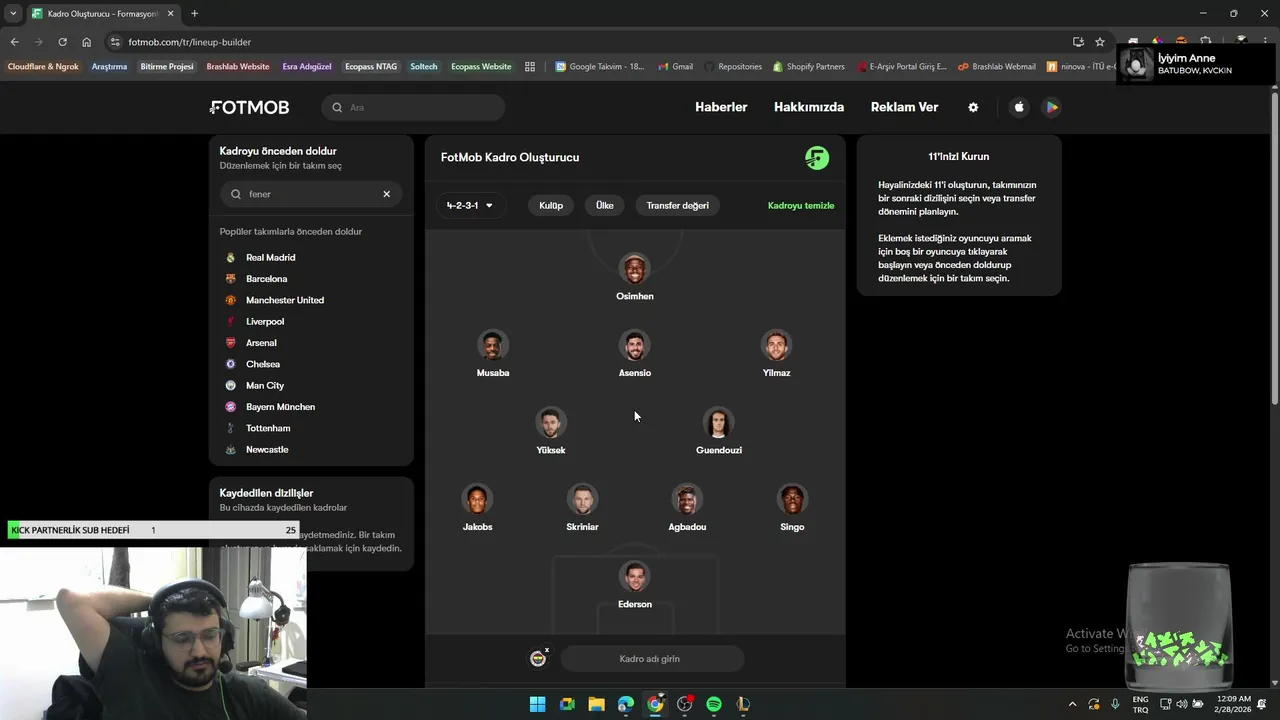Viewport: 1280px width, 720px height.
Task: Select Yilmaz's player portrait
Action: [776, 346]
